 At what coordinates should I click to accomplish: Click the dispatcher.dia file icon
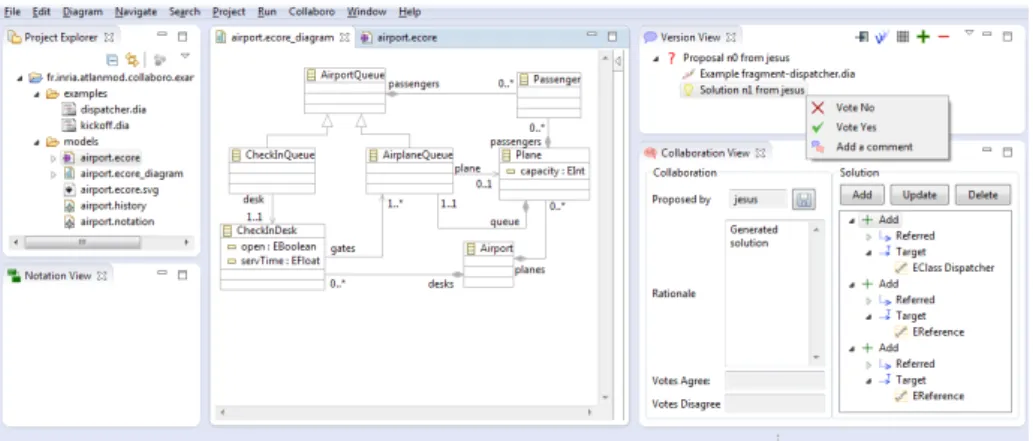pyautogui.click(x=68, y=109)
